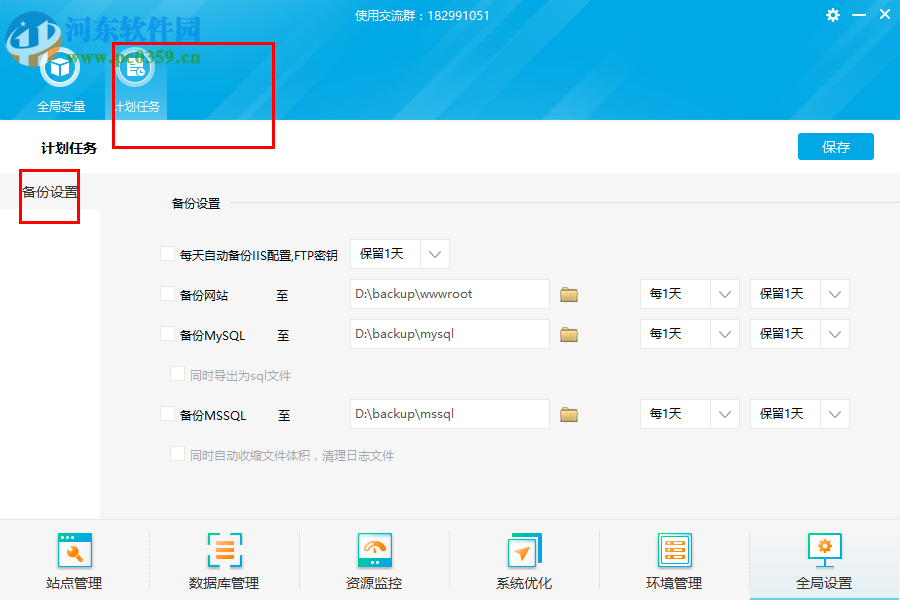This screenshot has height=600, width=900.
Task: Open 系统优化 arrow icon
Action: coord(524,550)
